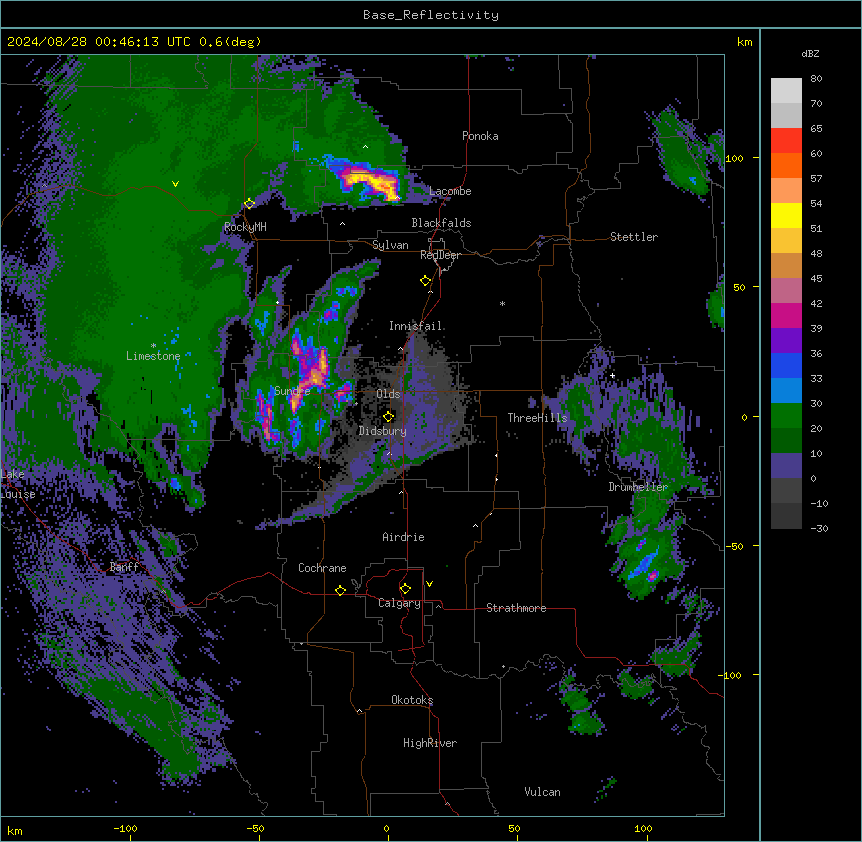Click the ThreeHills city label
Image resolution: width=862 pixels, height=842 pixels.
click(x=537, y=418)
